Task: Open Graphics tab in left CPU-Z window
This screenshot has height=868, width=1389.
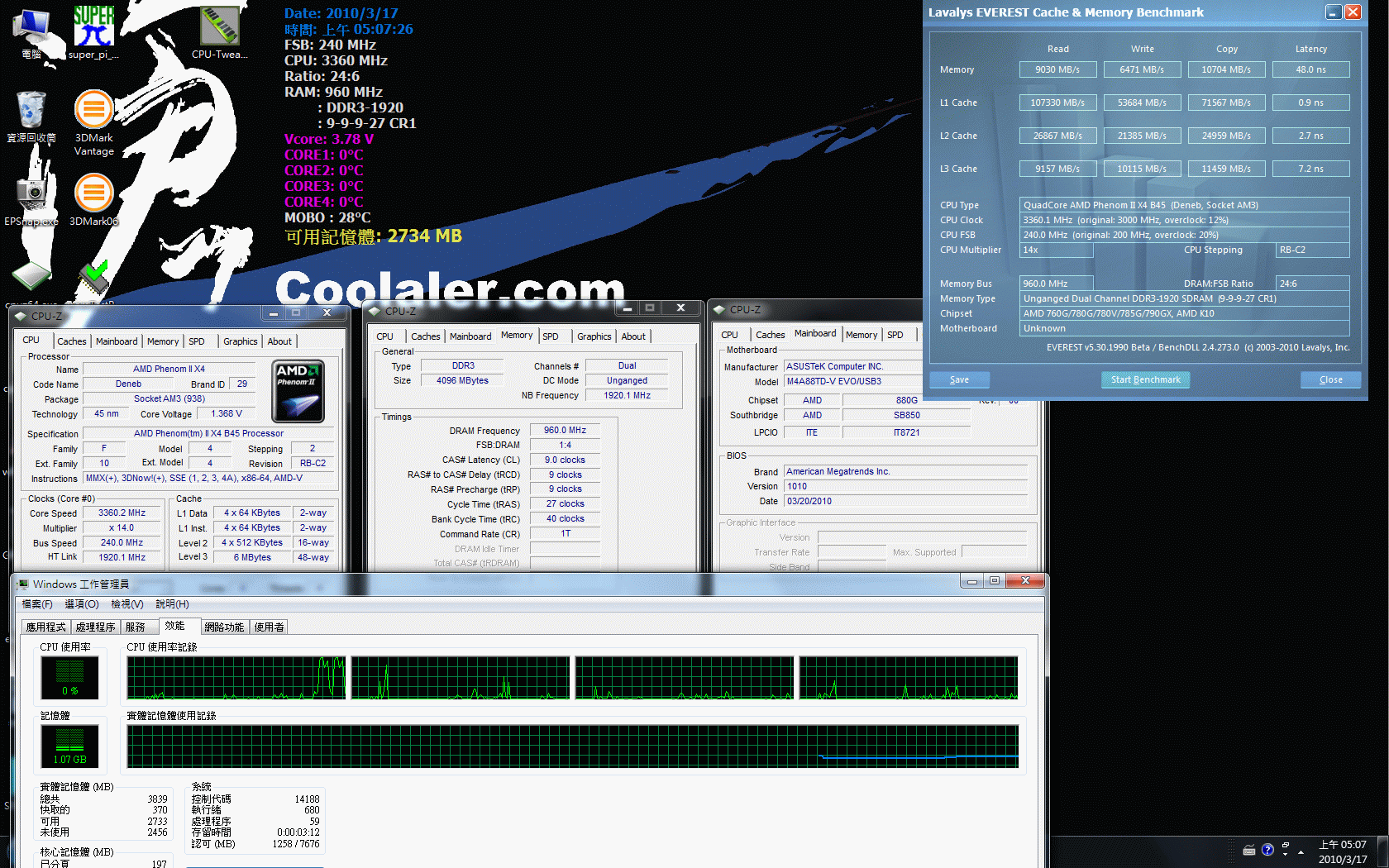Action: (x=241, y=341)
